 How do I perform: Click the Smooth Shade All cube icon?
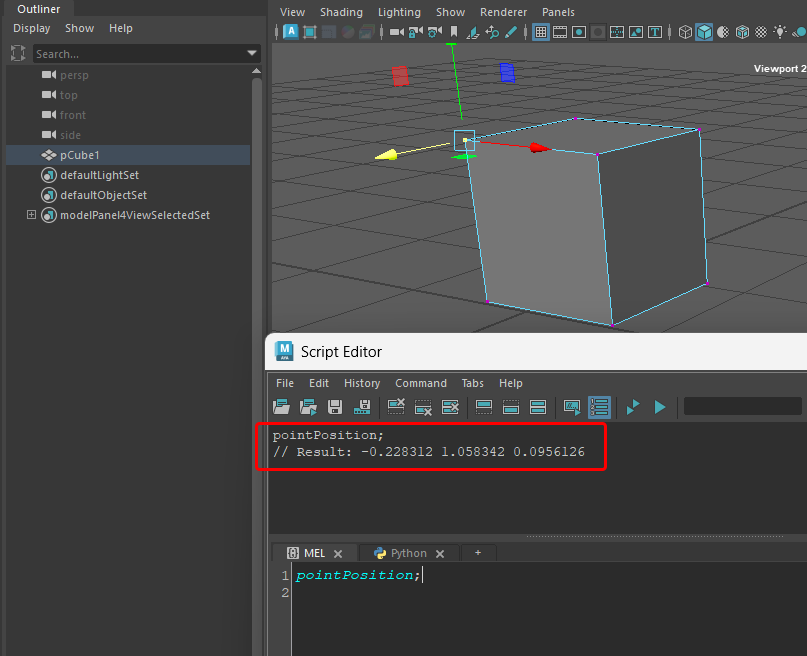(704, 32)
